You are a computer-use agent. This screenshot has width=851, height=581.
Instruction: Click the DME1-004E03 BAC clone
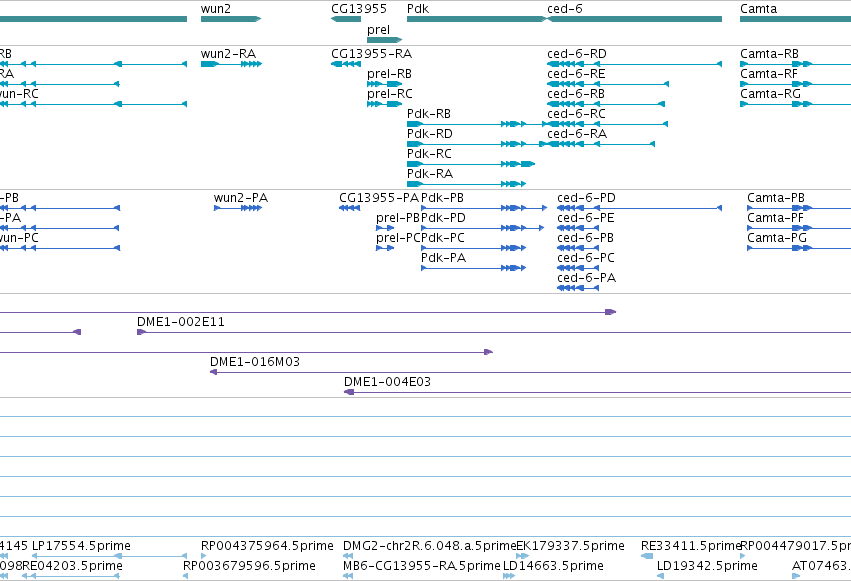[598, 392]
